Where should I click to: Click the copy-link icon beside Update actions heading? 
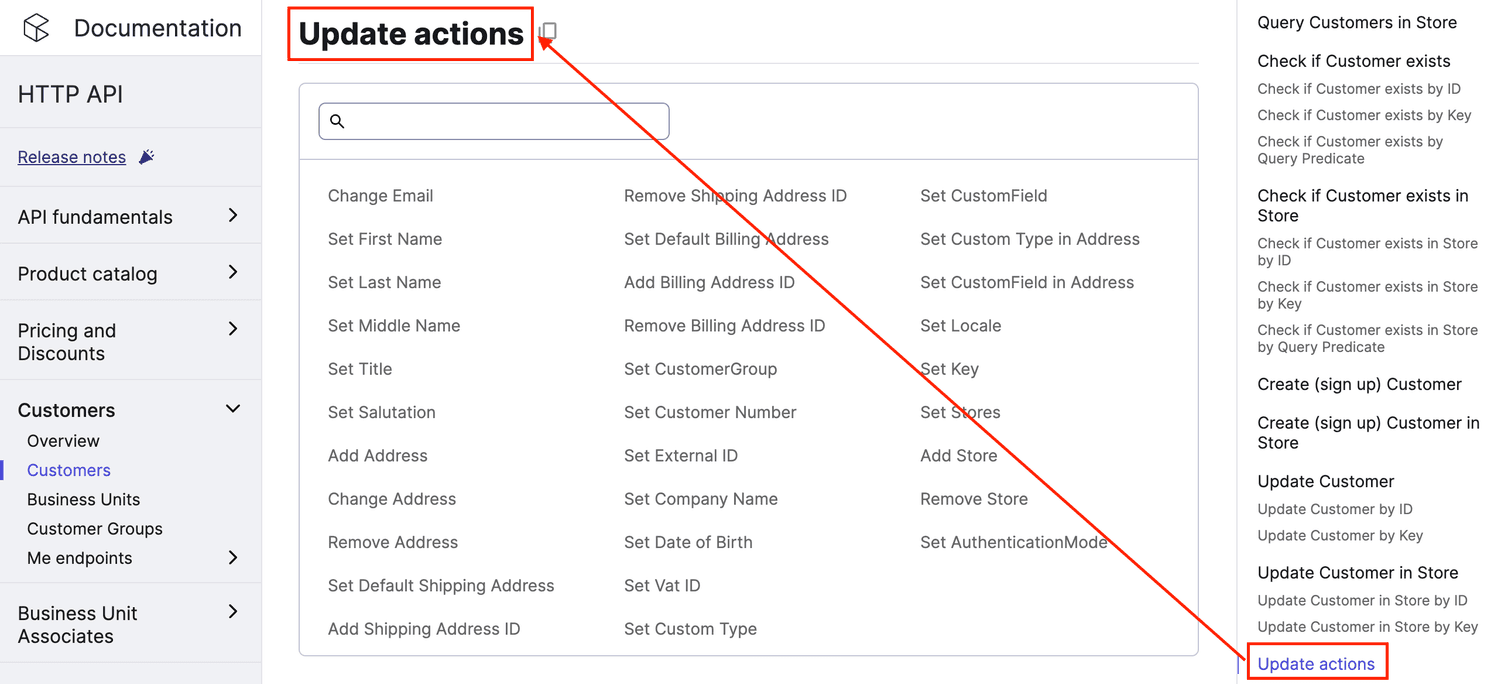548,31
